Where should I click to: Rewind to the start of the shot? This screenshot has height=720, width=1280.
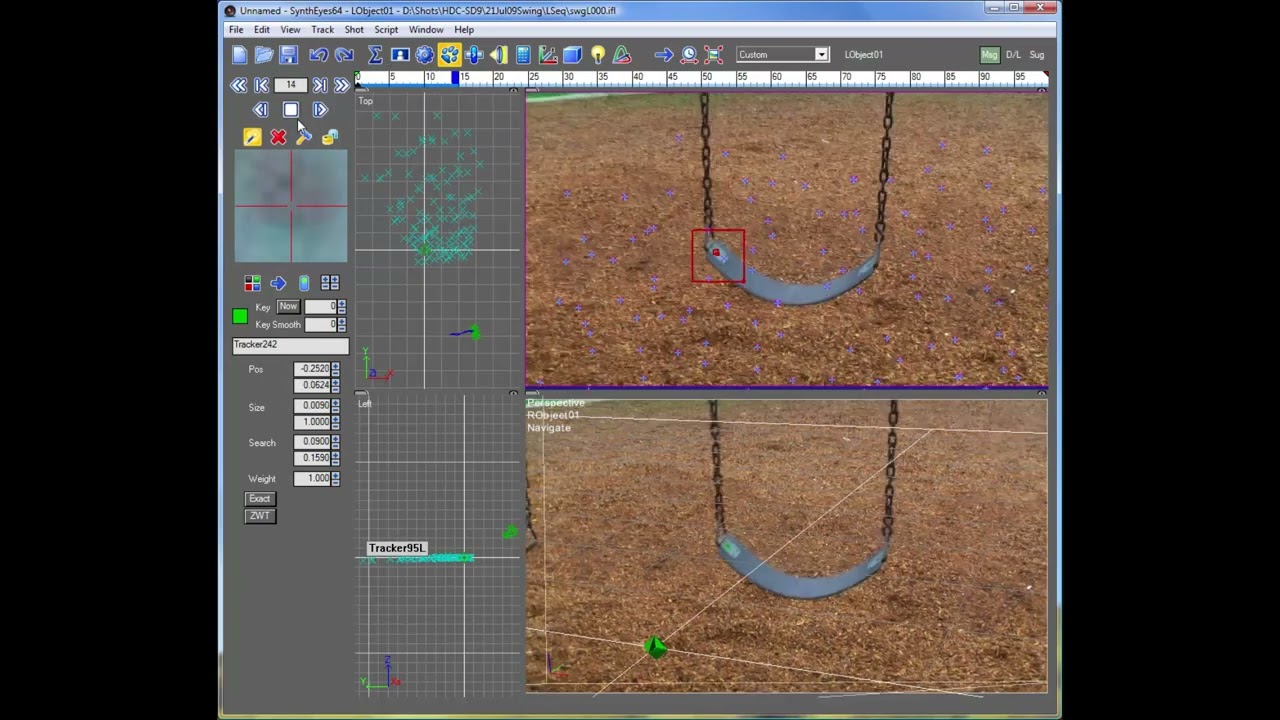click(x=238, y=85)
